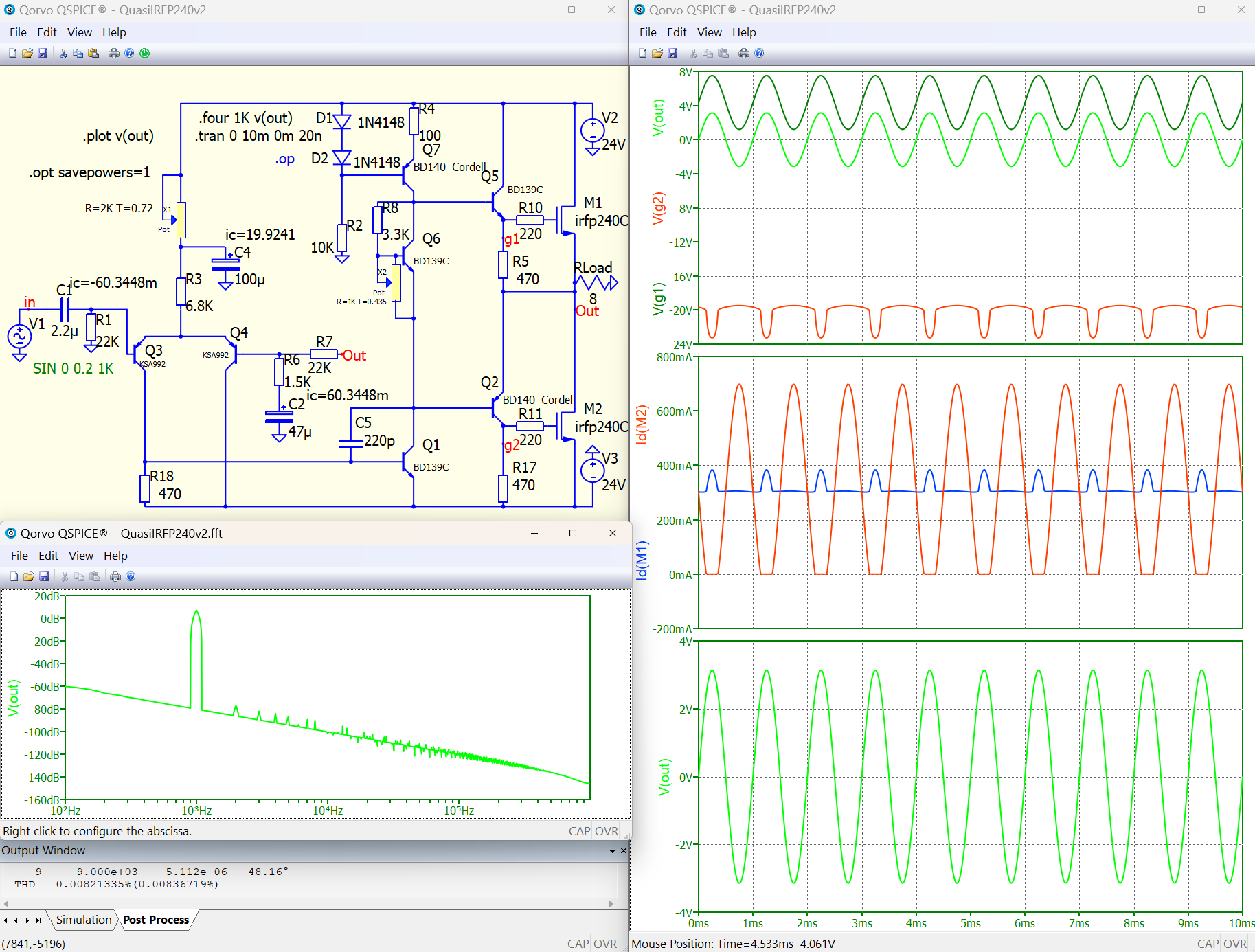The width and height of the screenshot is (1255, 952).
Task: Click New file icon in schematic window toolbar
Action: [12, 53]
